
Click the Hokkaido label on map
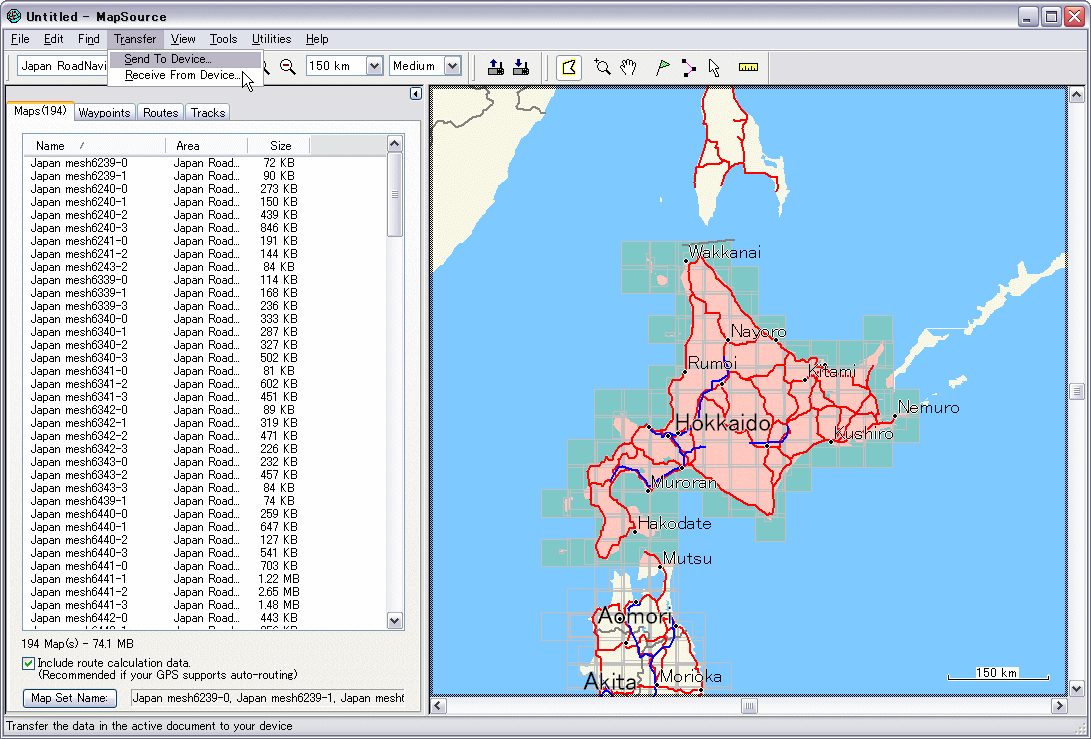[x=723, y=423]
